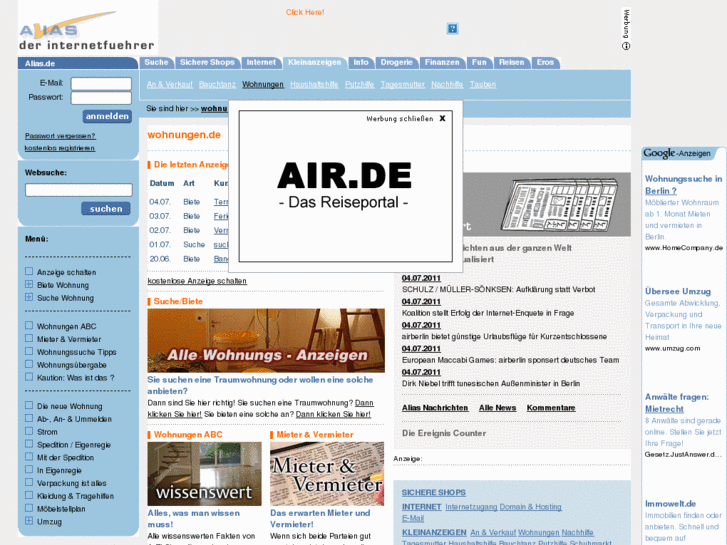Open the Bauchtanz submenu link

coord(217,84)
